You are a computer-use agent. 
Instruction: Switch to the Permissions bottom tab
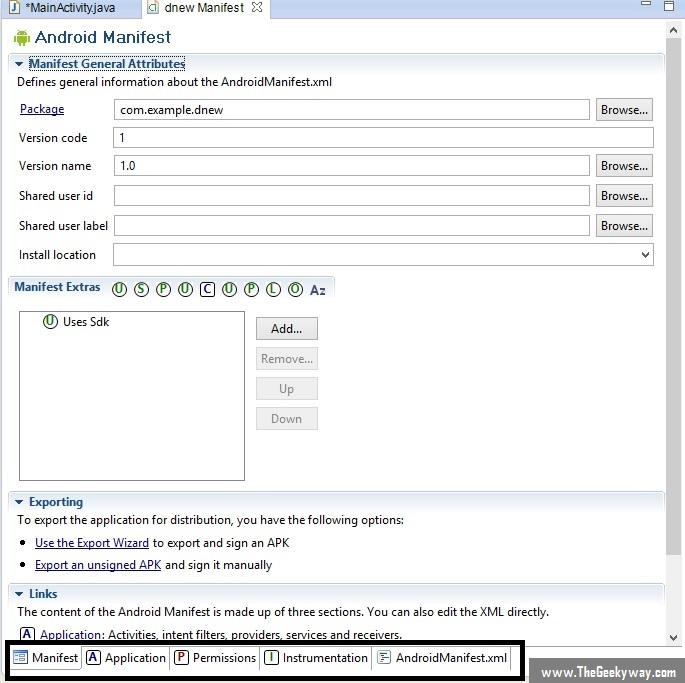[x=215, y=658]
